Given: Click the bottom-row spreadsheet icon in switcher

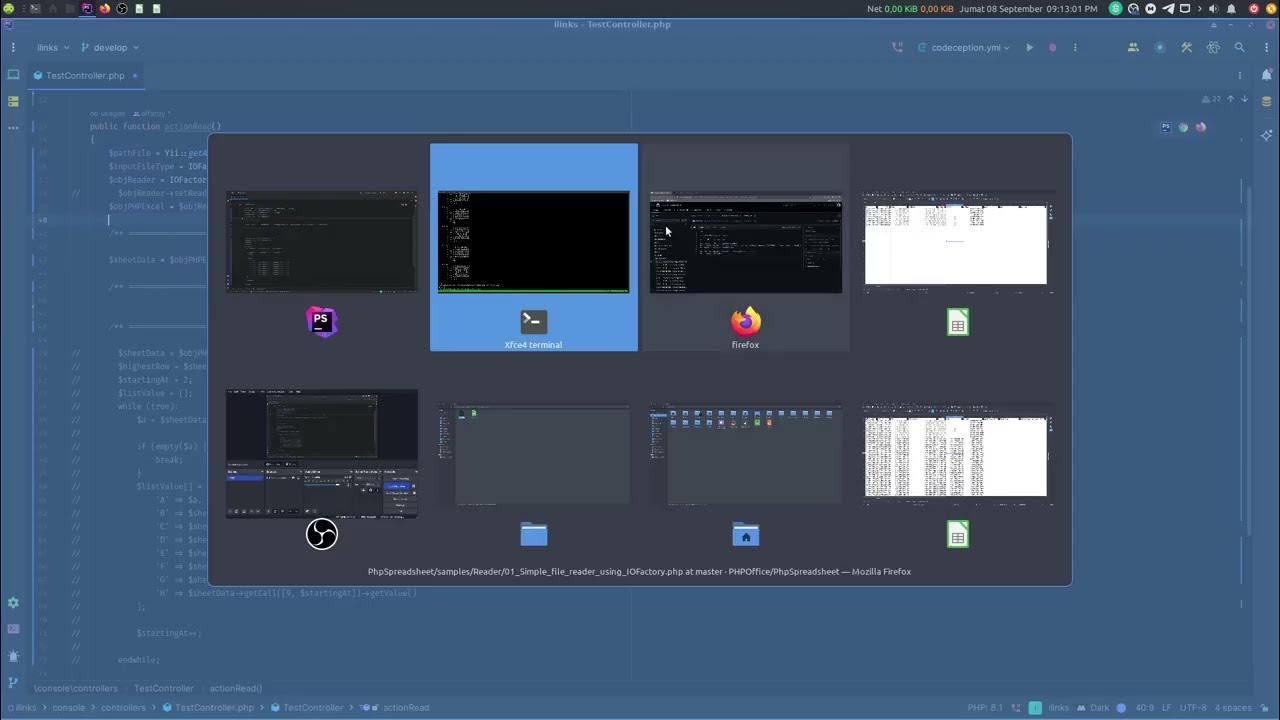Looking at the screenshot, I should pos(958,534).
